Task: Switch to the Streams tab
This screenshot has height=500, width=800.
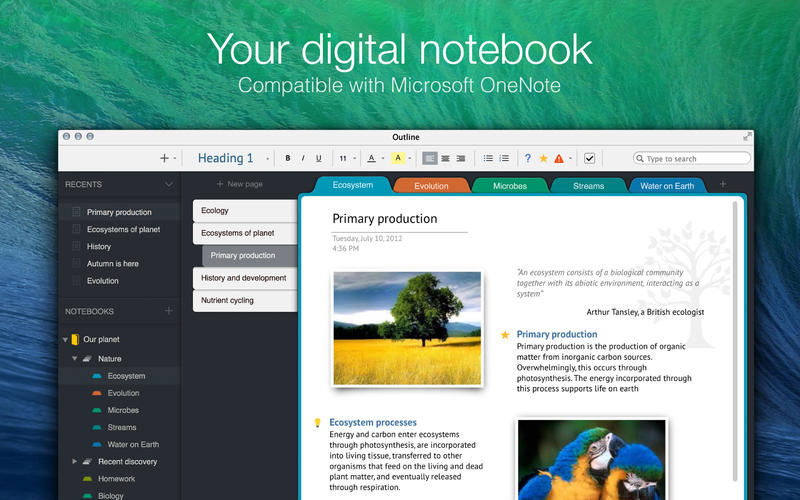Action: coord(588,186)
